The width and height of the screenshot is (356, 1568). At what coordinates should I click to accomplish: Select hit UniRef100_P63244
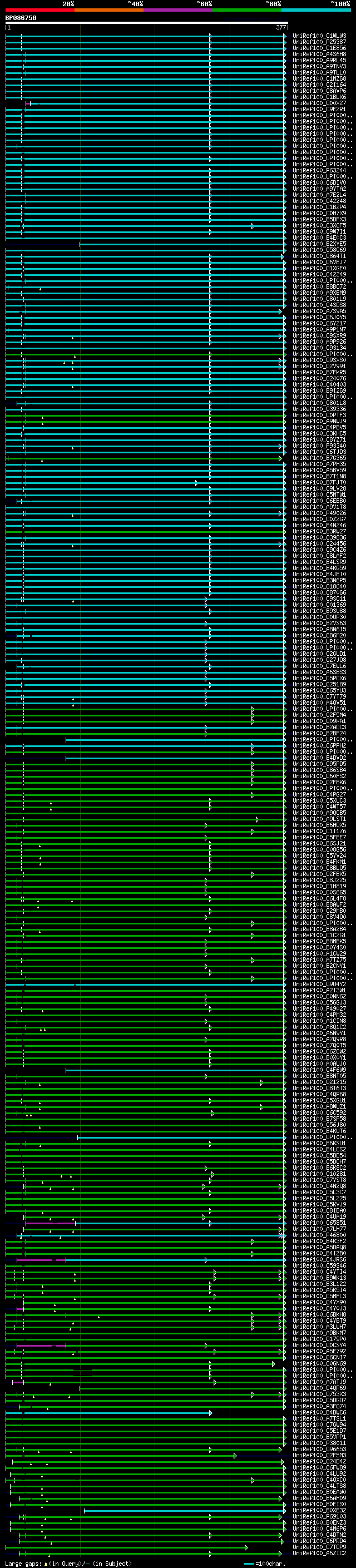click(319, 170)
